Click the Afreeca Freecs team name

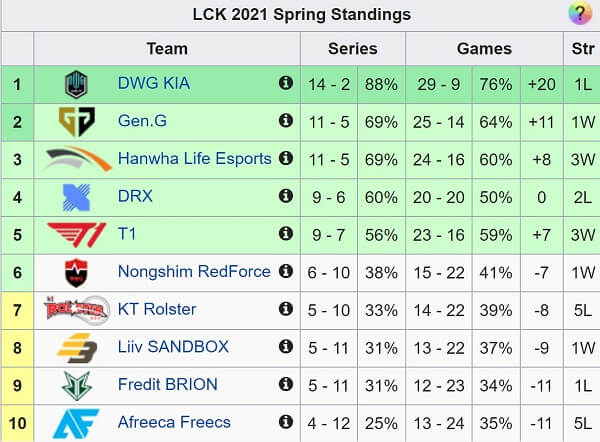click(174, 422)
